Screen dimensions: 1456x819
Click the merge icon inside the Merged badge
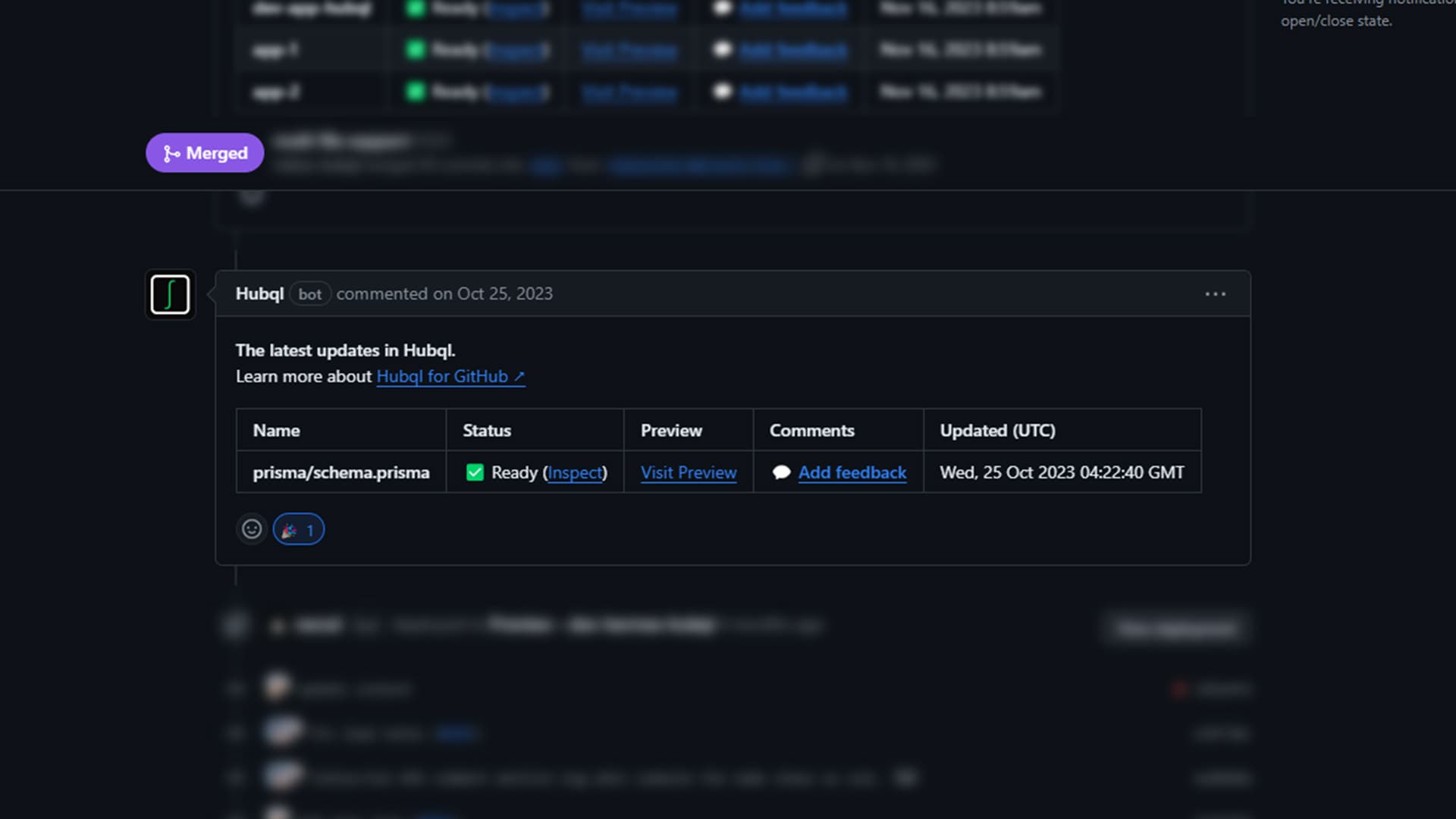coord(171,152)
